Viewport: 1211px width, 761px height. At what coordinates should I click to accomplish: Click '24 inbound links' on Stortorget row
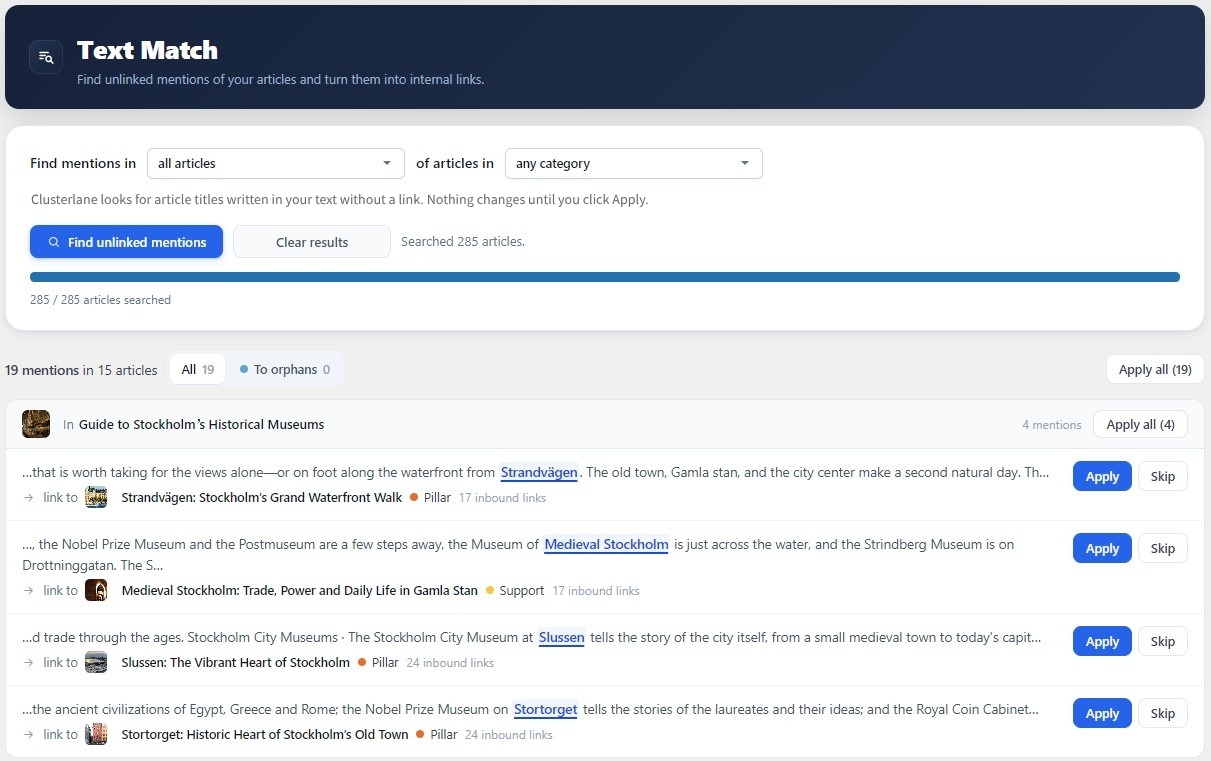coord(508,734)
